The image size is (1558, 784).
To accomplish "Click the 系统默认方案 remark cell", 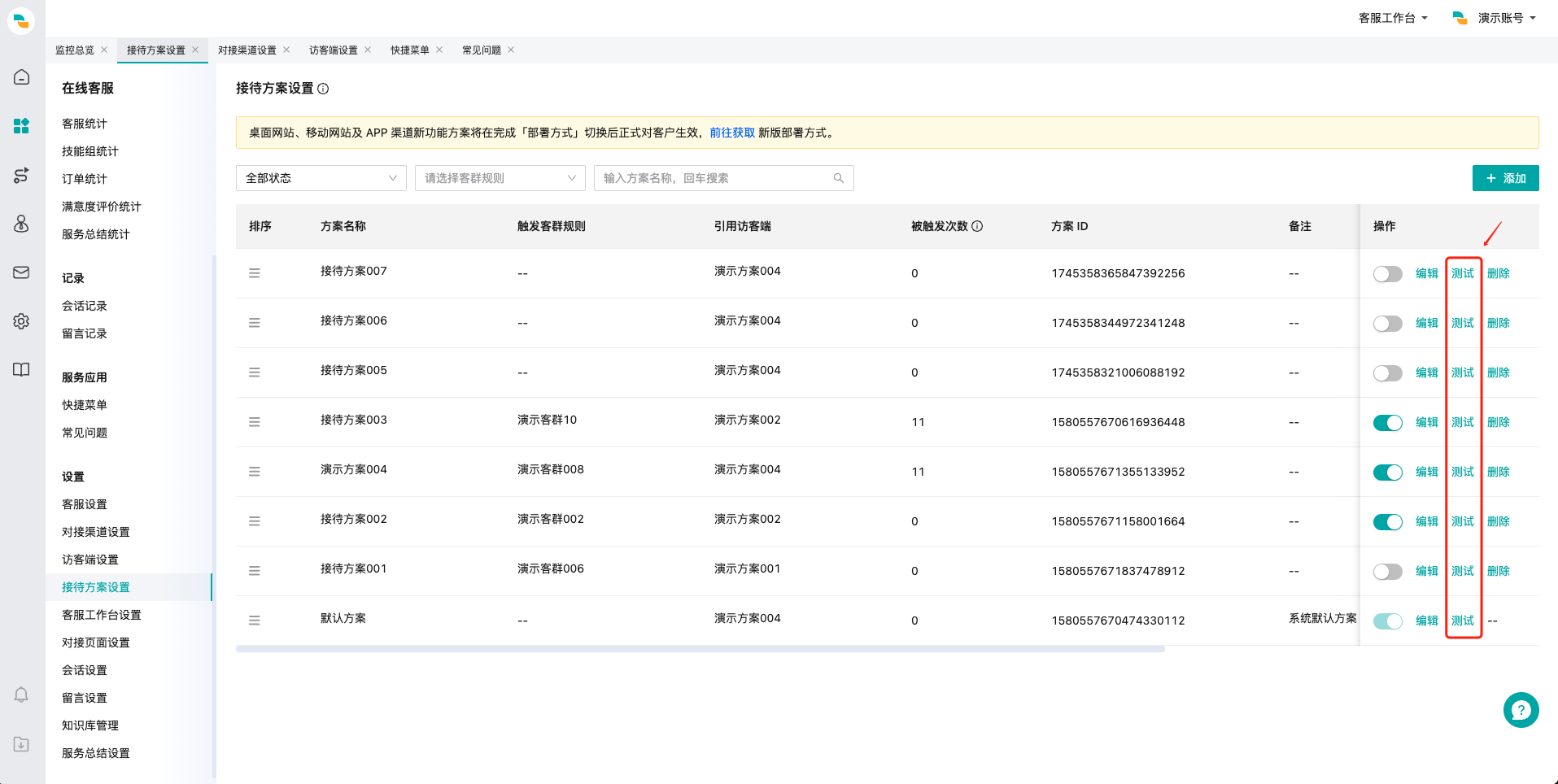I will [1323, 618].
